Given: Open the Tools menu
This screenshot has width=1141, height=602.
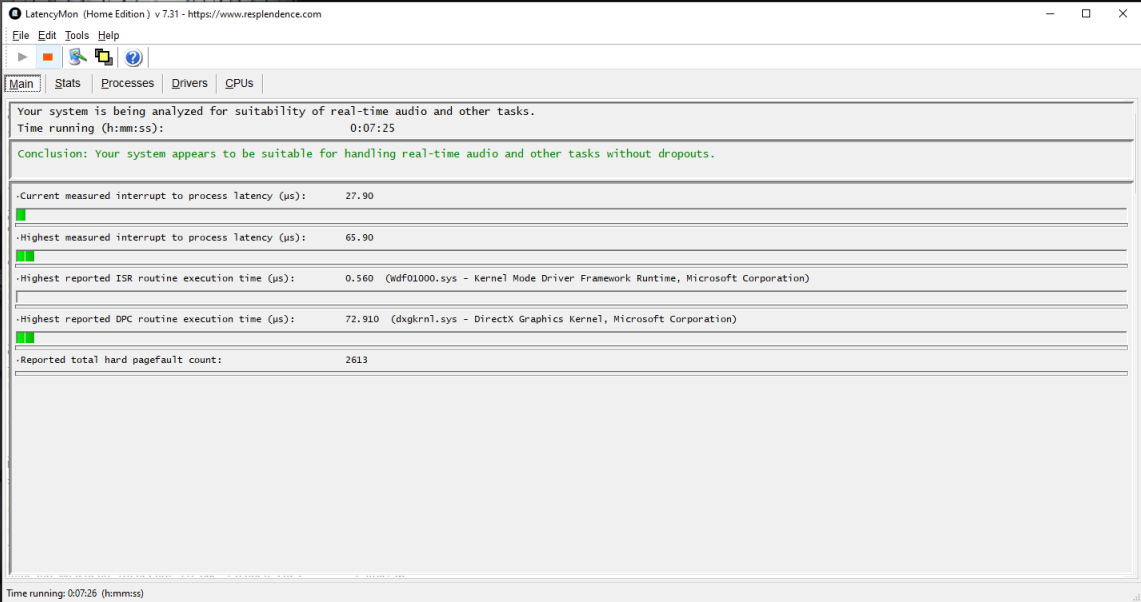Looking at the screenshot, I should [x=77, y=36].
